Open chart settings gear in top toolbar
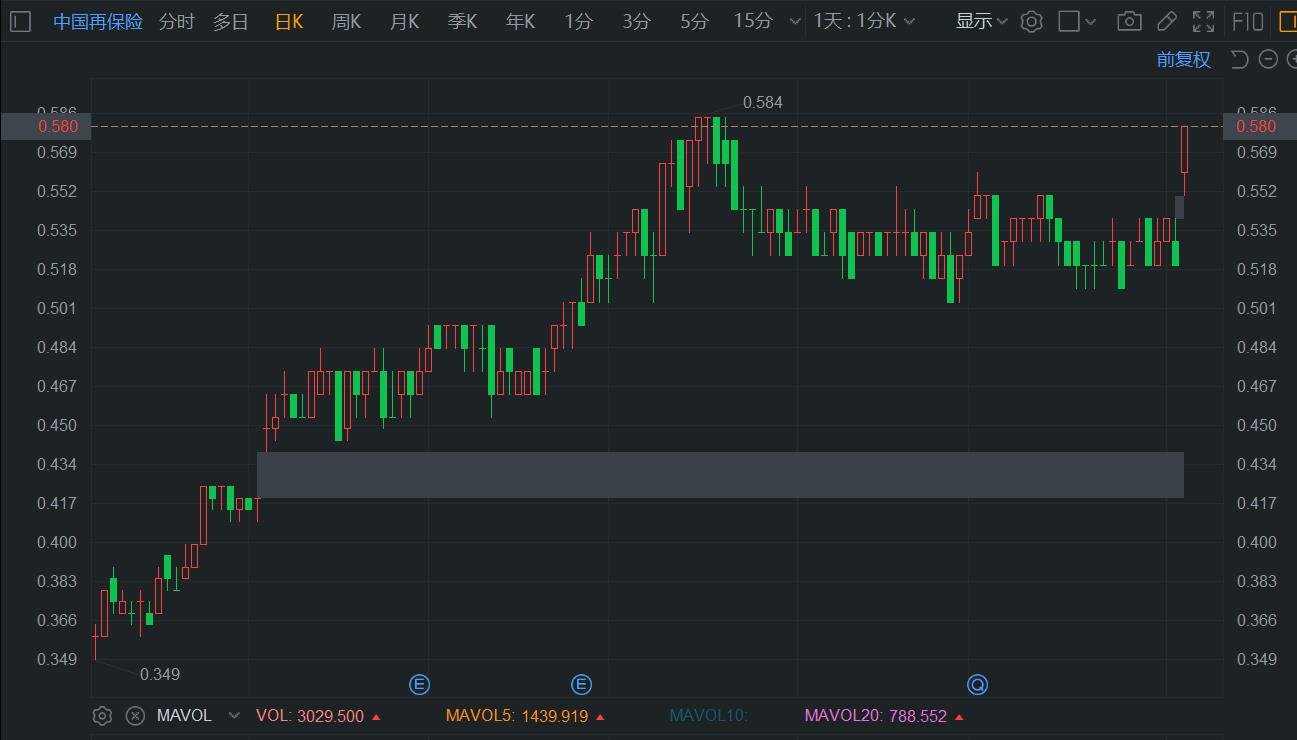This screenshot has height=740, width=1297. (1032, 21)
